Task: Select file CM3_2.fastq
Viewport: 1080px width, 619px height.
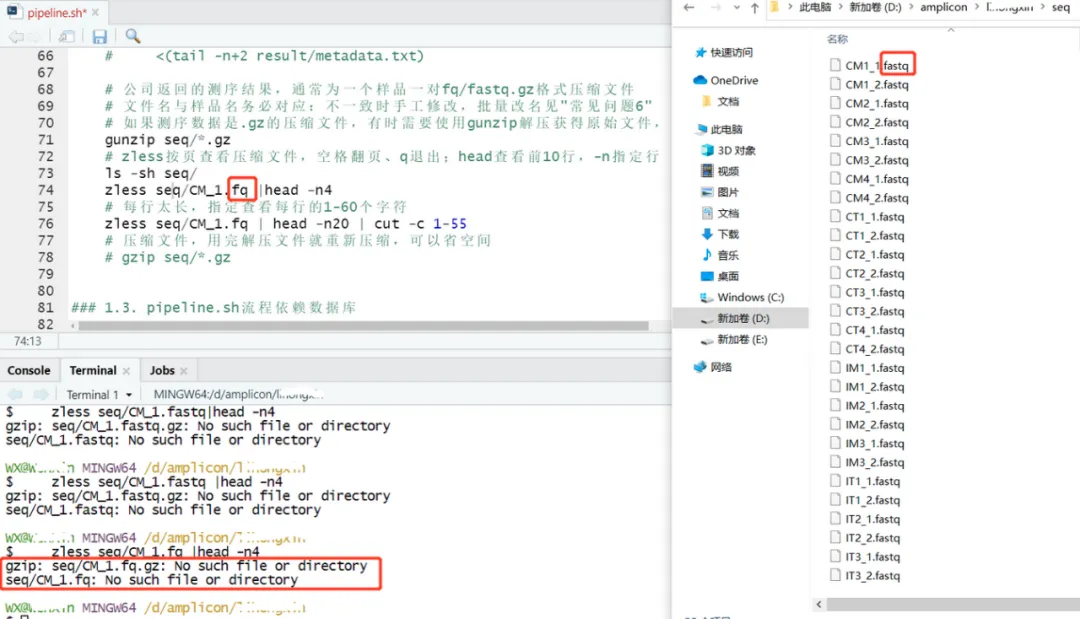Action: tap(869, 160)
